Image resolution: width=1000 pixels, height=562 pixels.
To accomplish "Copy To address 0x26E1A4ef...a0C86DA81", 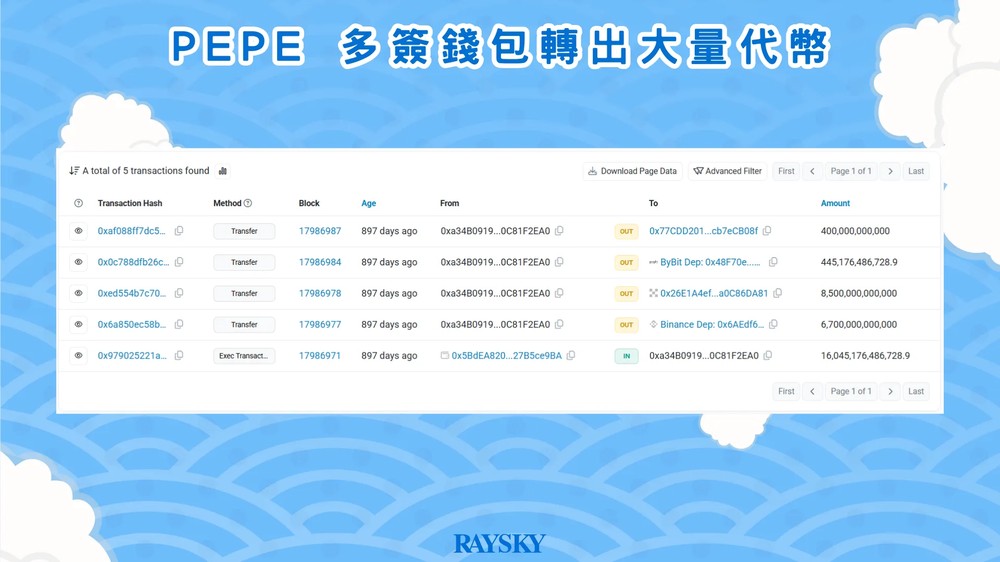I will 777,293.
